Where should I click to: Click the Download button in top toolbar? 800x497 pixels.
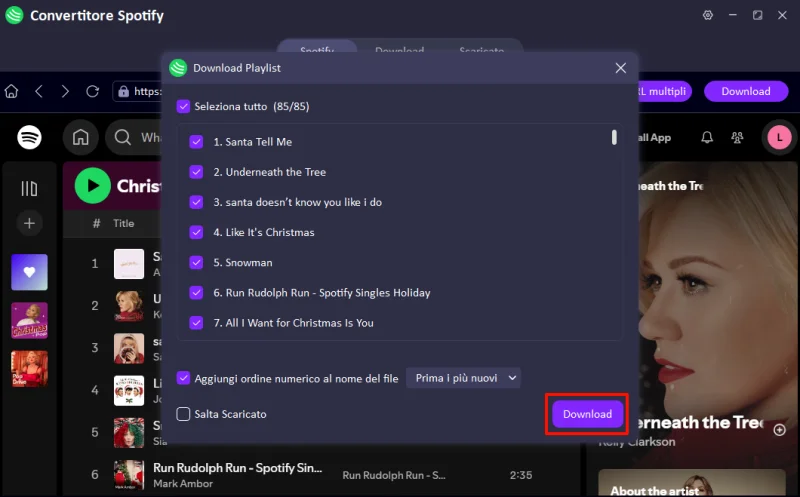coord(745,91)
